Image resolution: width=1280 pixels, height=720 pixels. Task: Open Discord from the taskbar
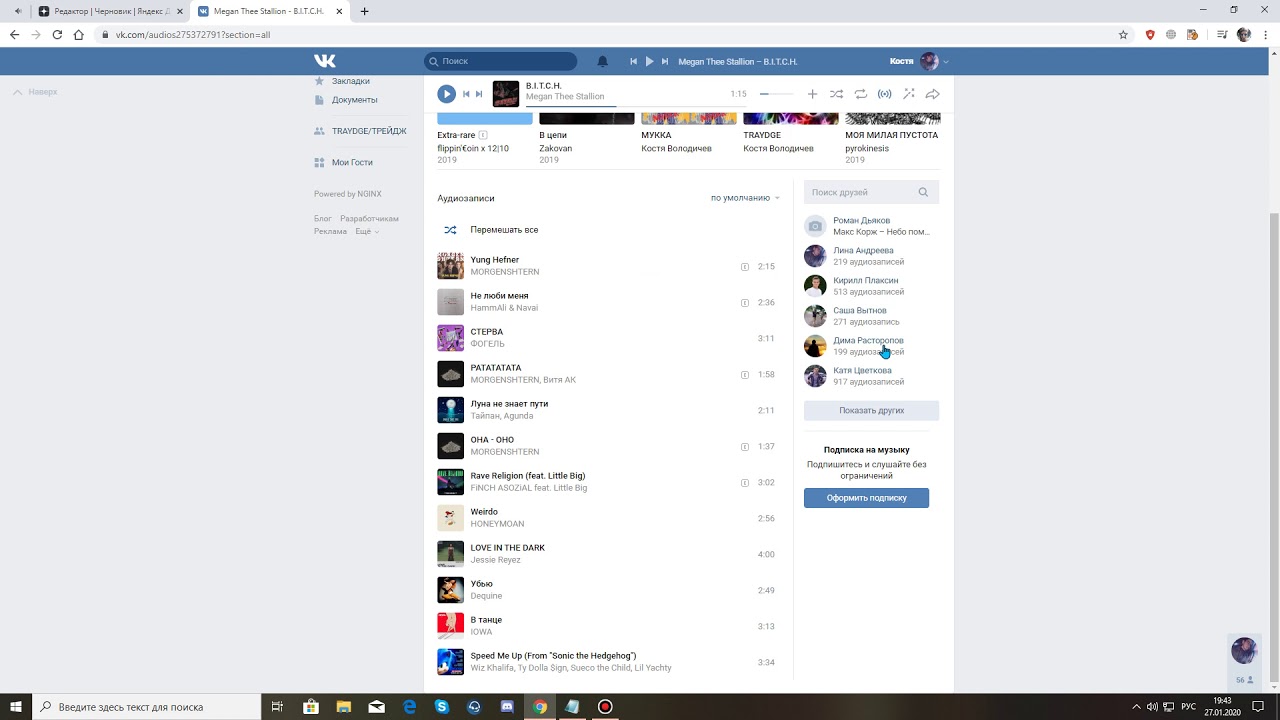click(x=507, y=707)
